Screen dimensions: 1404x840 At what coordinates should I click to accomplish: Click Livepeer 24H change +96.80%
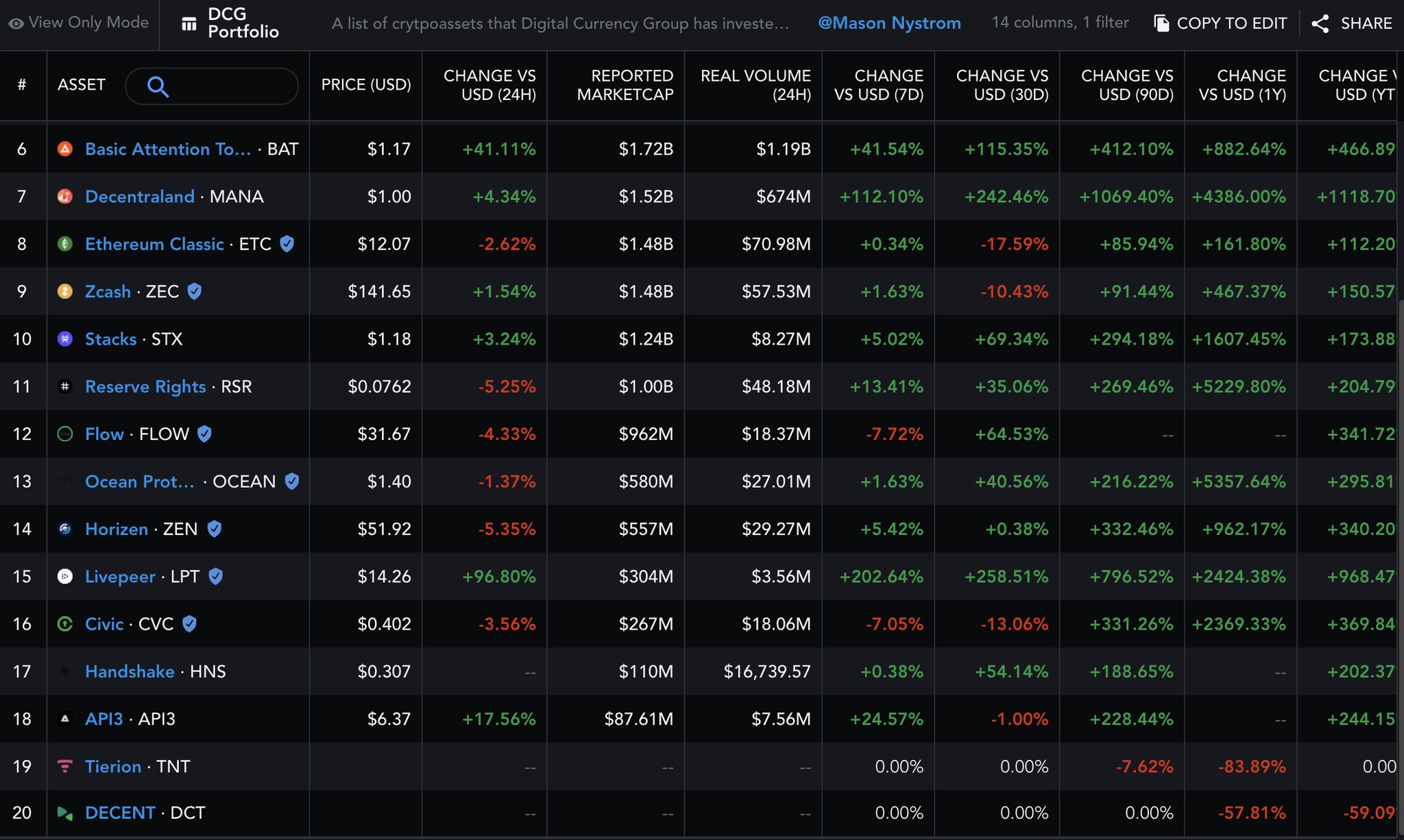pos(498,576)
